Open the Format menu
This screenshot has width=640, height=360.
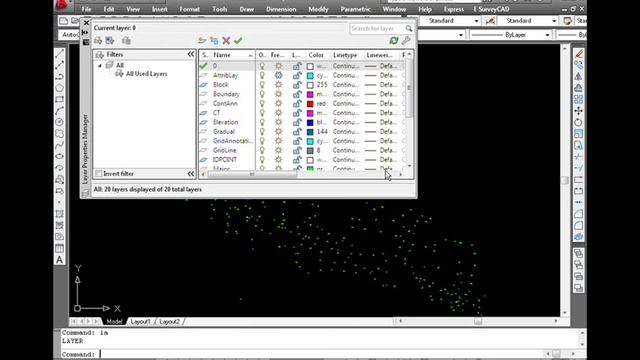[189, 9]
